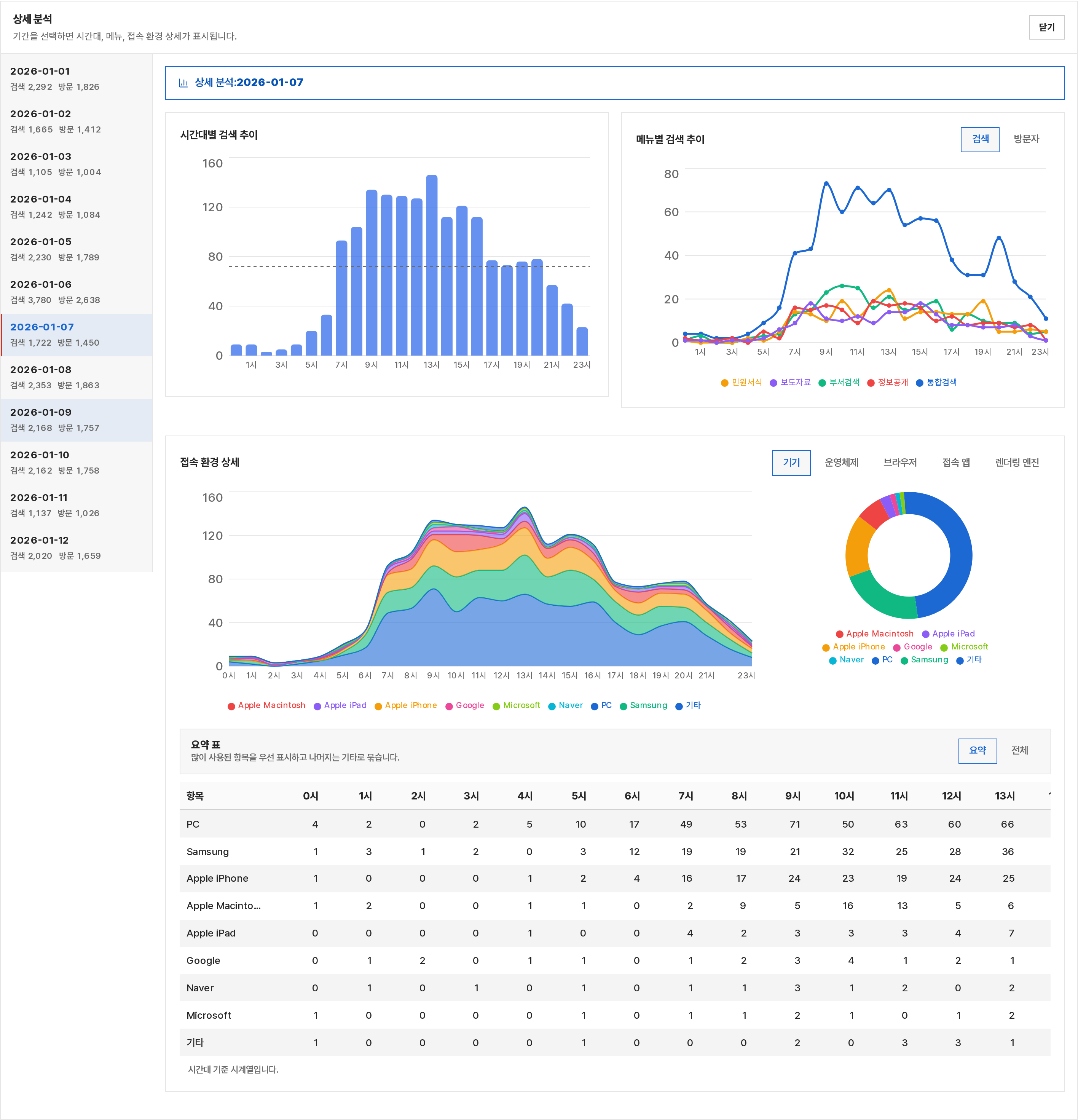Toggle 기타 in area chart legend
The height and width of the screenshot is (1120, 1078).
(x=688, y=706)
